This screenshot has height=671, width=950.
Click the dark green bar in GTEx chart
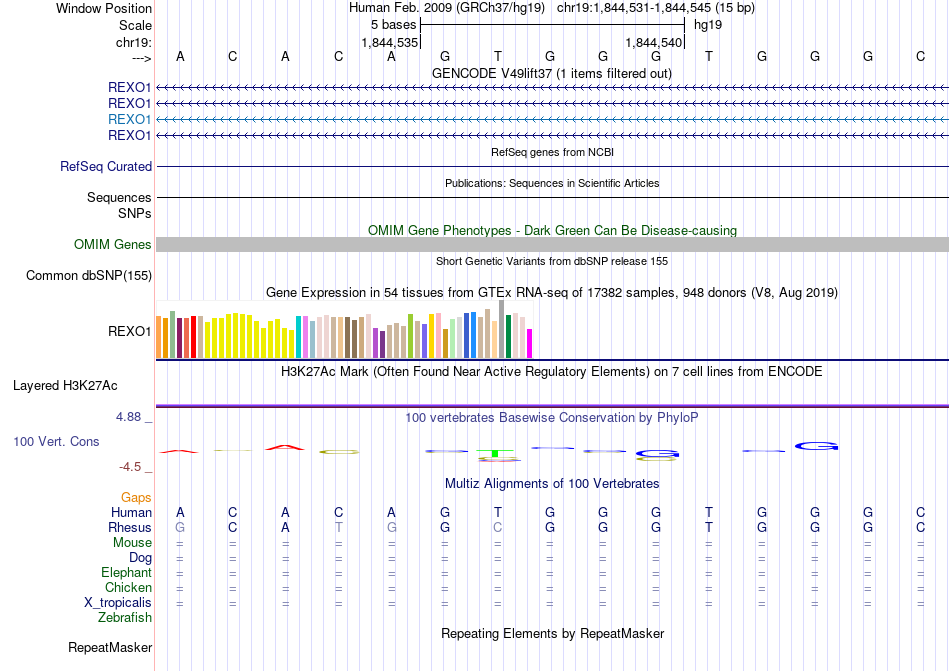click(x=508, y=337)
